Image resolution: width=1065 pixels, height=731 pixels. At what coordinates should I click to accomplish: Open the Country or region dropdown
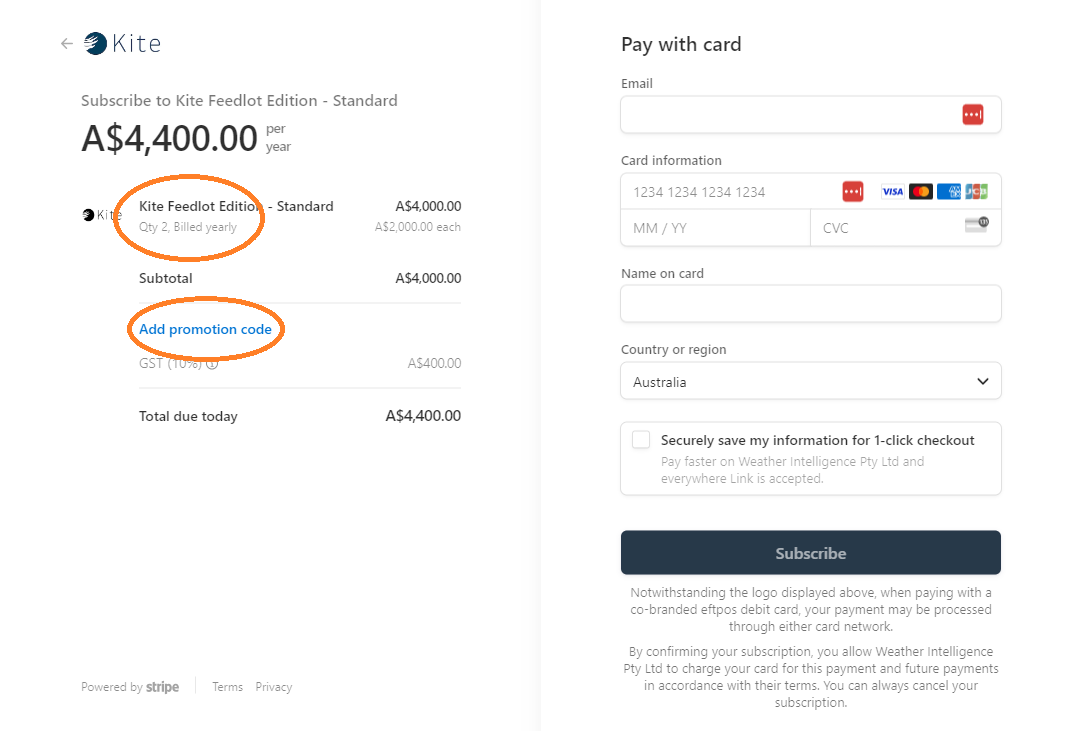(810, 381)
